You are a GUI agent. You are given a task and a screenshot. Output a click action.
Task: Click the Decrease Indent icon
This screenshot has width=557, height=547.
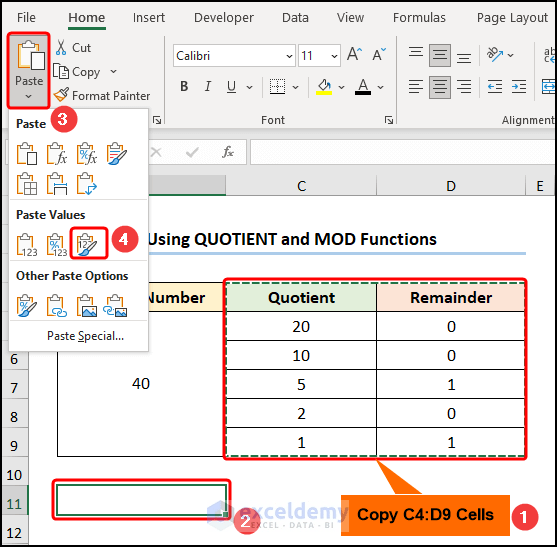[x=495, y=86]
